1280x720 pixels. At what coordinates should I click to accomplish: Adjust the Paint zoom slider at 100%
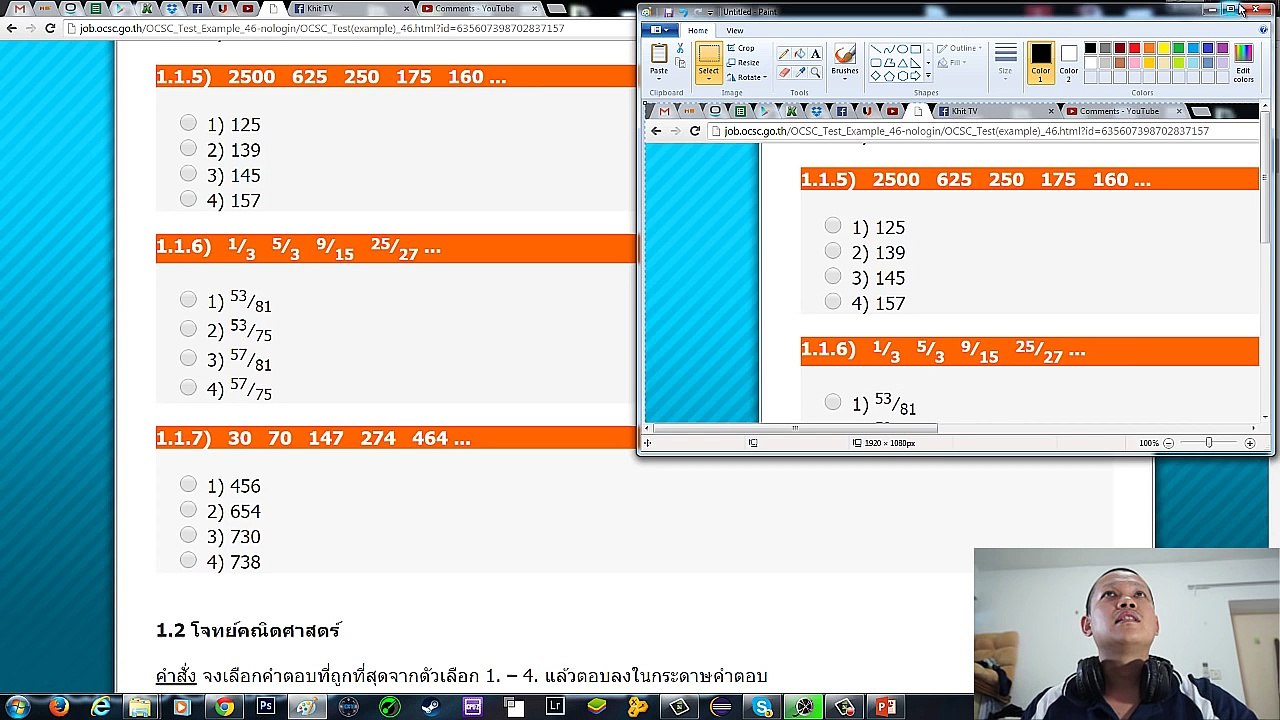[1209, 443]
